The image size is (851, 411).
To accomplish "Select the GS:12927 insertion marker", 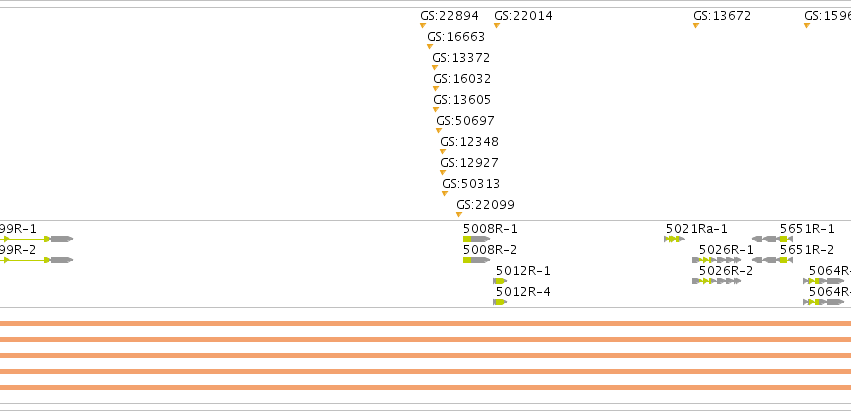I will tap(443, 173).
